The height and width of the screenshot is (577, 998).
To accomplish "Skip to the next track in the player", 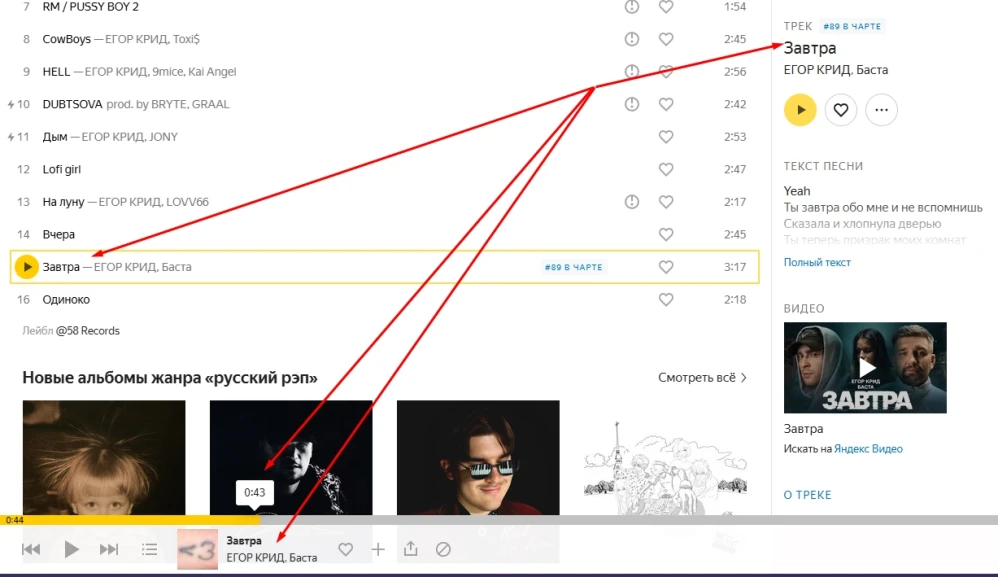I will [109, 549].
